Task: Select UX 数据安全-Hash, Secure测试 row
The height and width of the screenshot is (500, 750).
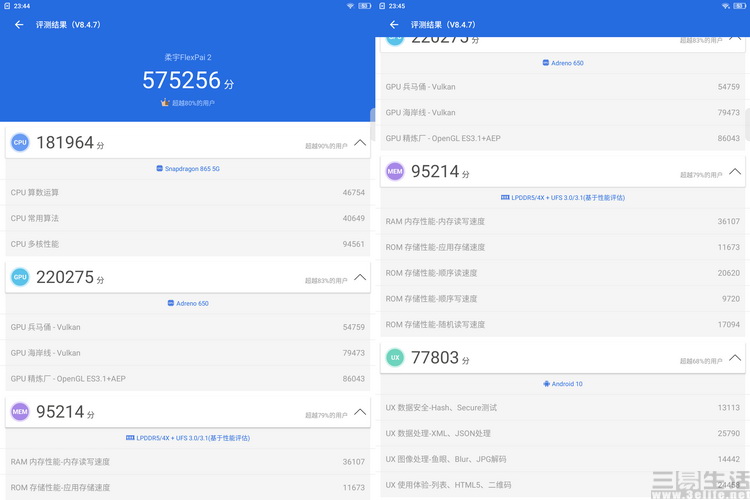Action: [562, 408]
